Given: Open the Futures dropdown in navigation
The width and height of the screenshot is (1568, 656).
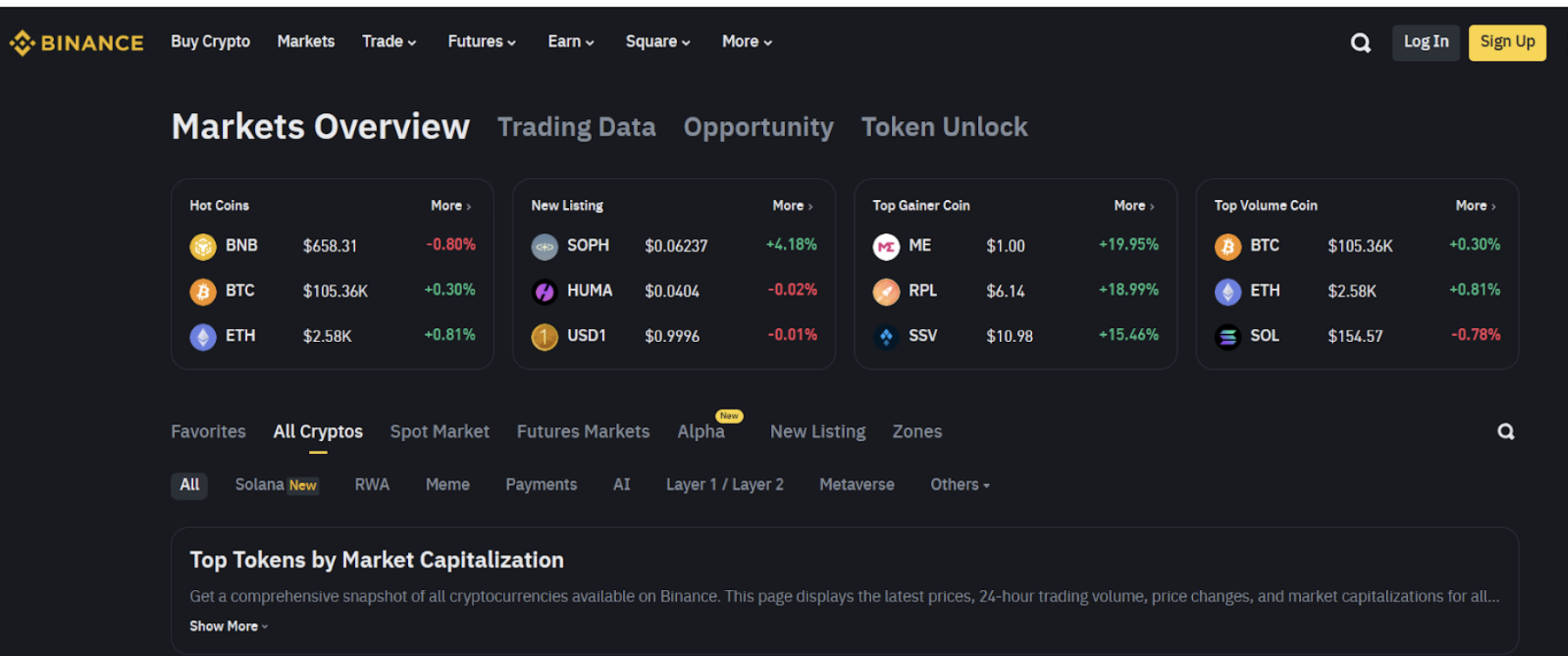Looking at the screenshot, I should (x=481, y=42).
